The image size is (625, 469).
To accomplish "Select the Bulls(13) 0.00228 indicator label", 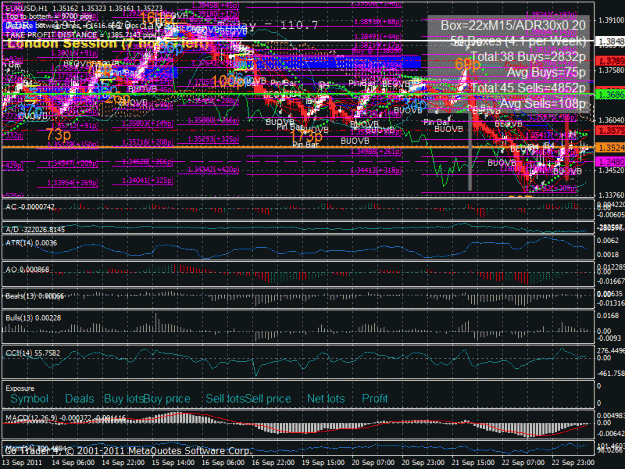I will [x=33, y=318].
